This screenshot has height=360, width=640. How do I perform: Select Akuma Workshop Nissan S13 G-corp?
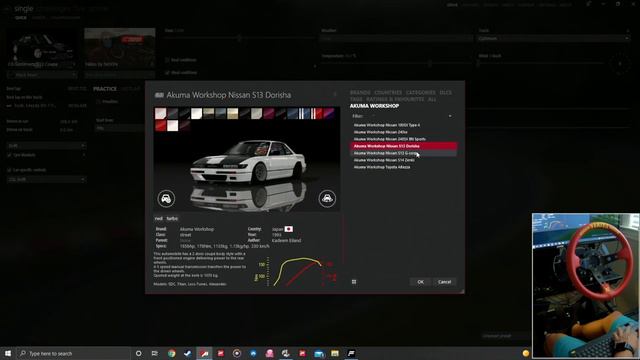pos(403,153)
